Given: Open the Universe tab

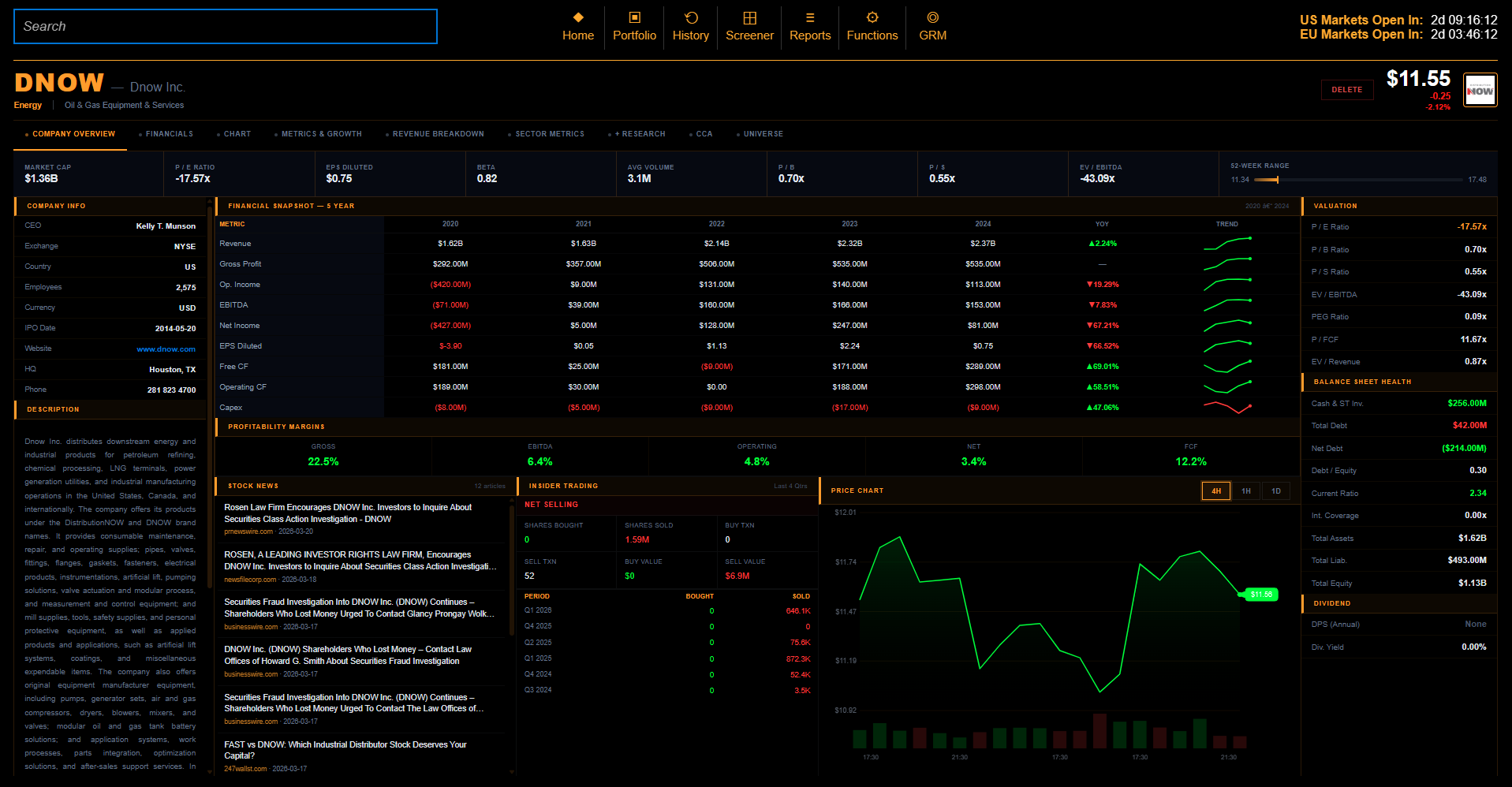Looking at the screenshot, I should (760, 134).
